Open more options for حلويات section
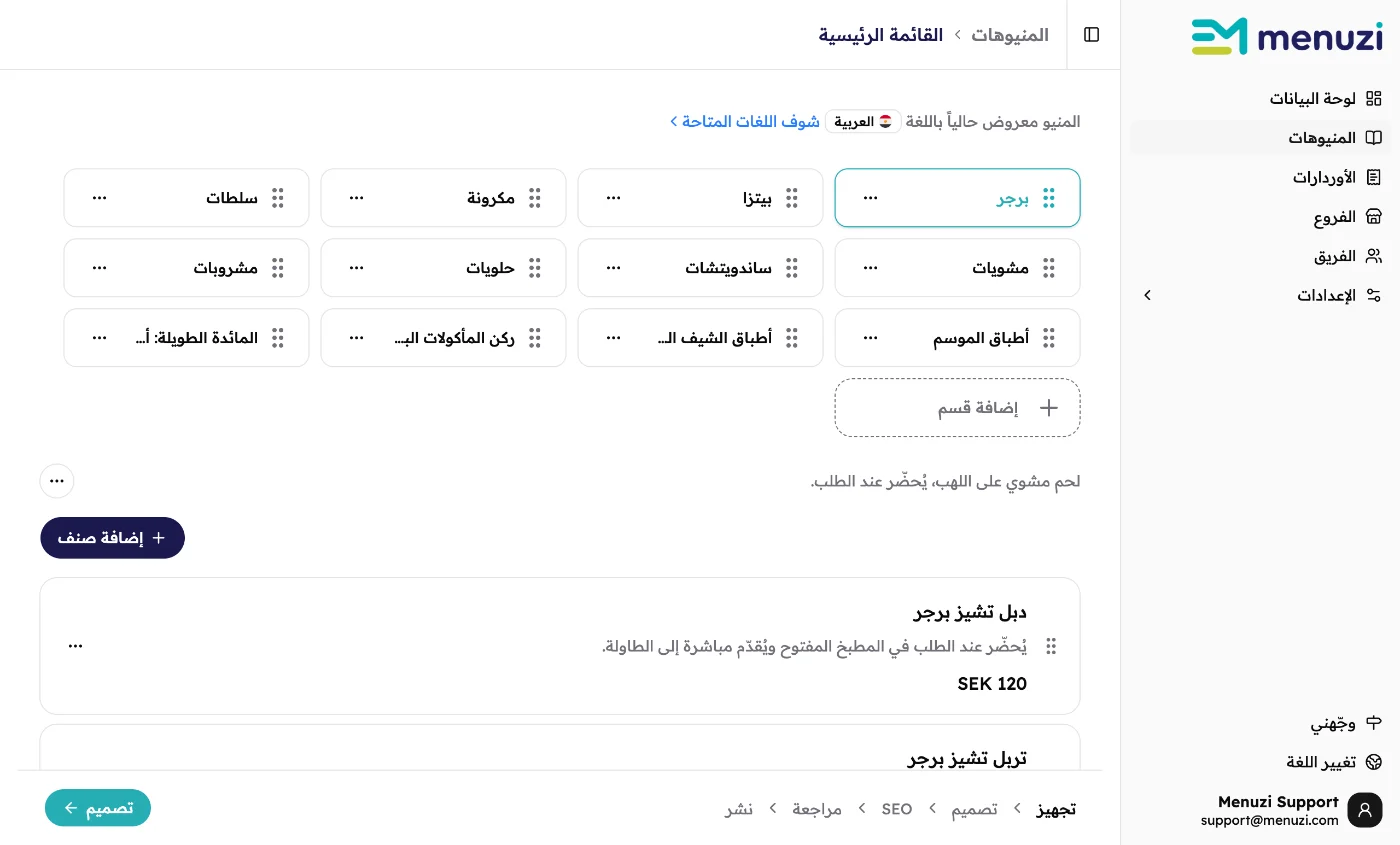The height and width of the screenshot is (845, 1400). (x=356, y=268)
